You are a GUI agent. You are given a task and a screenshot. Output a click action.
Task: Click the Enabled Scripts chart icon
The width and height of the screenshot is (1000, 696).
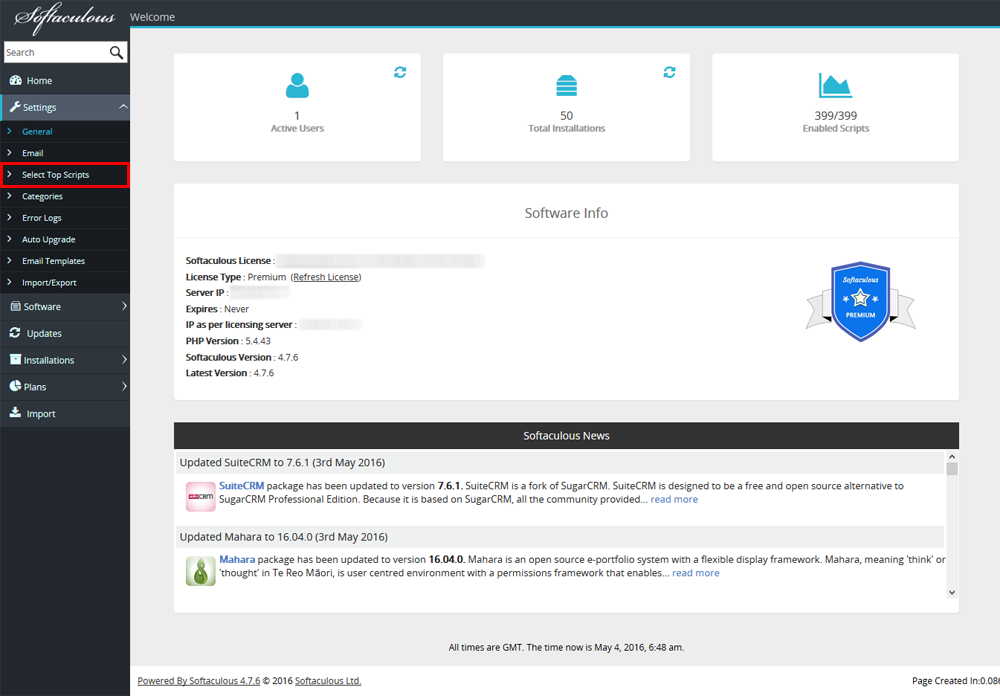pos(835,85)
